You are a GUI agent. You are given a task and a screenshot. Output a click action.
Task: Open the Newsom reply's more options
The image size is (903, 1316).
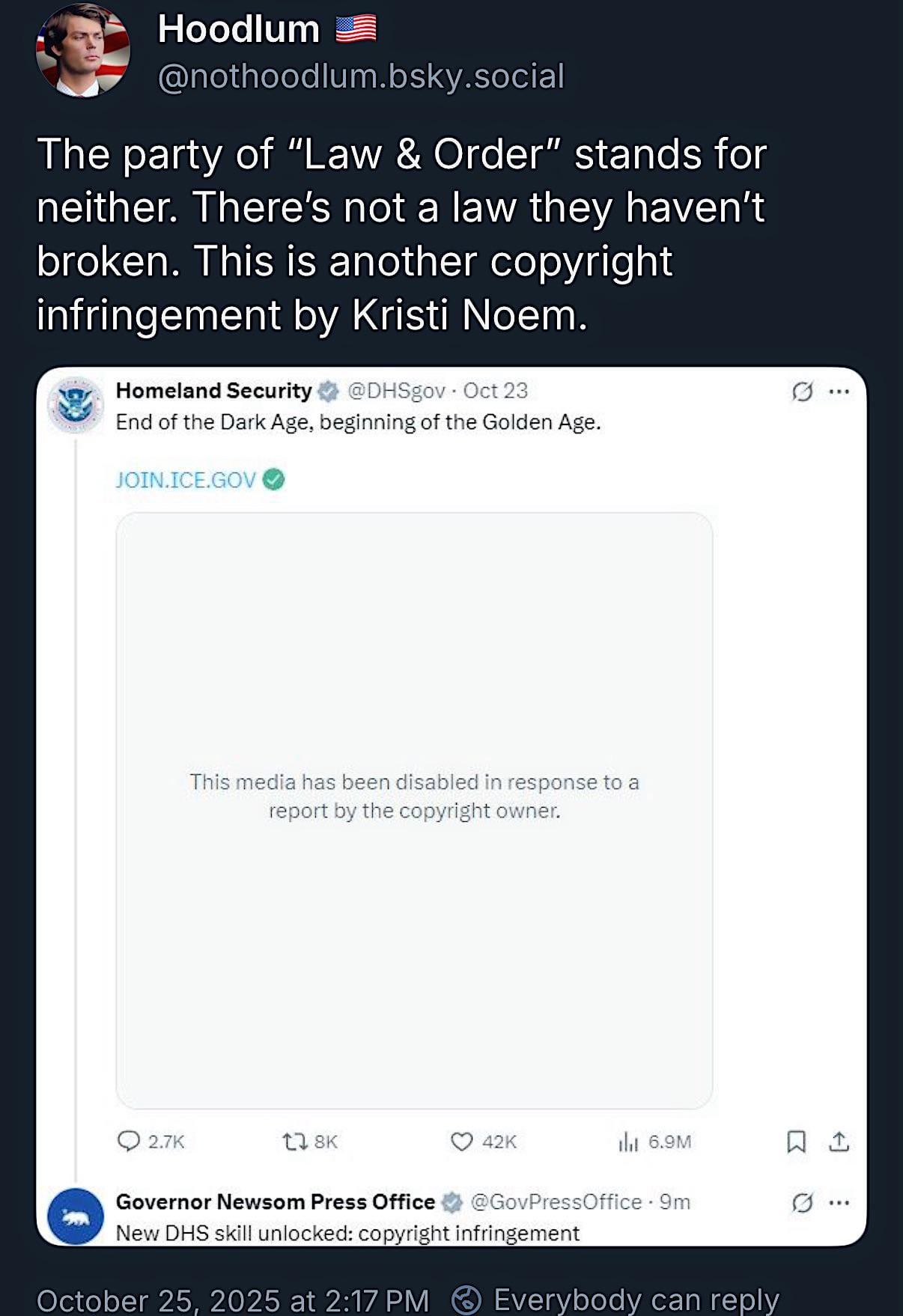pos(839,1203)
